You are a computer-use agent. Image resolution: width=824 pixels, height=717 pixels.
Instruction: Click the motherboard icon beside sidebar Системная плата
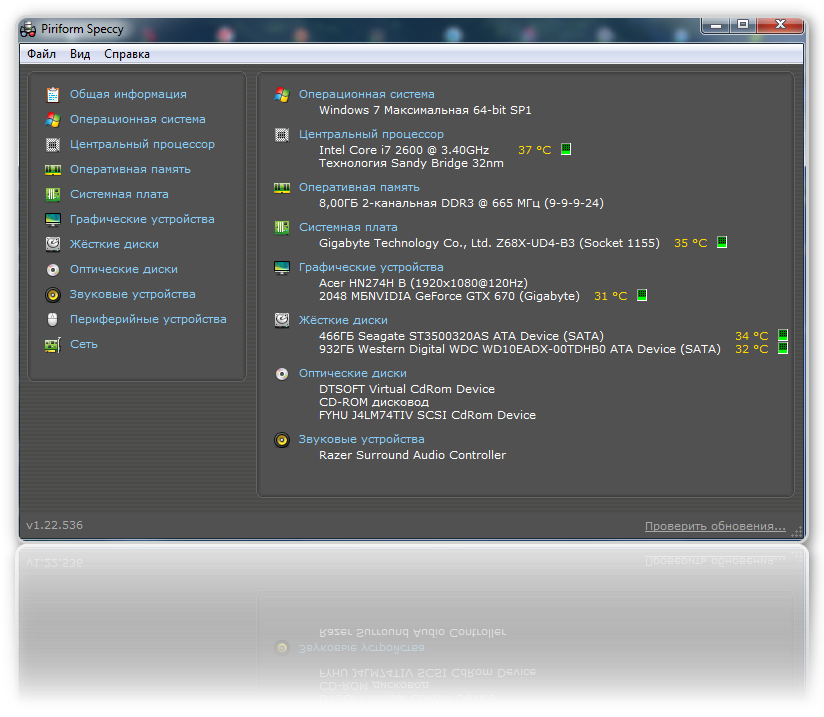pos(53,194)
